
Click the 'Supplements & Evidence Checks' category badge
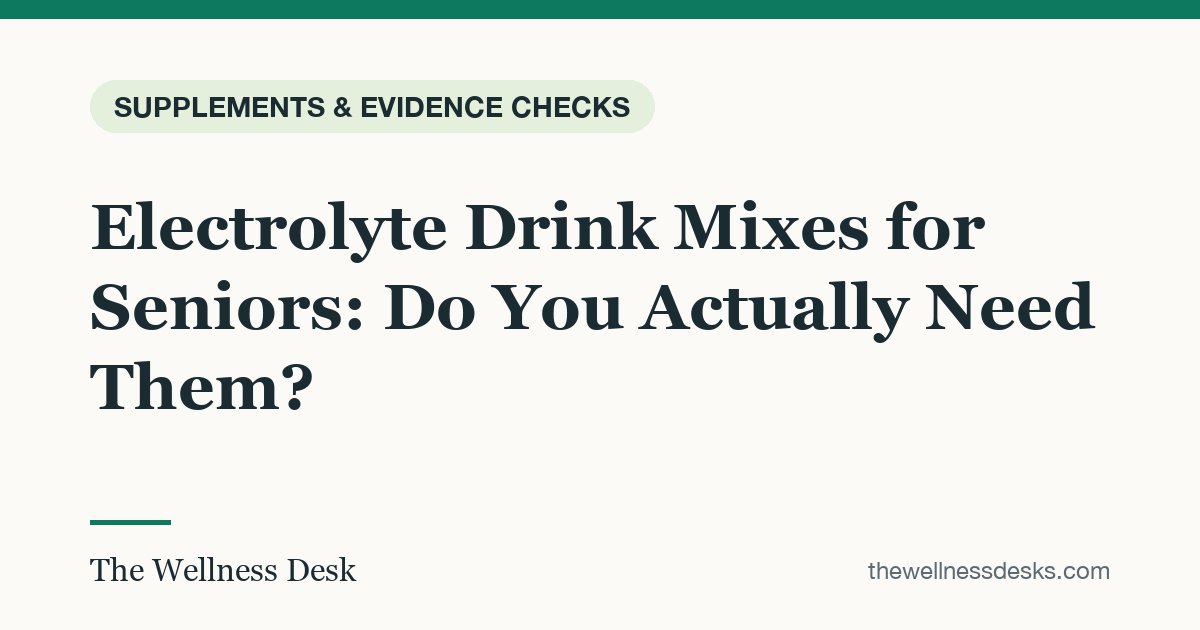coord(372,106)
